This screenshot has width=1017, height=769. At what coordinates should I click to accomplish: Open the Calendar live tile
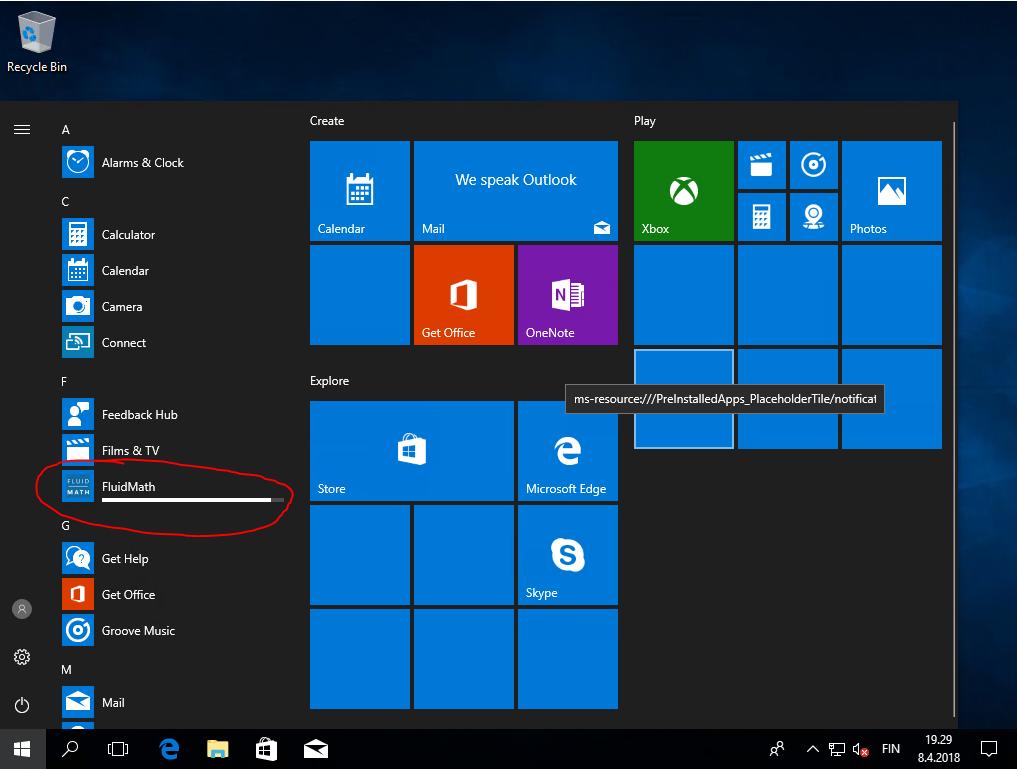click(360, 191)
